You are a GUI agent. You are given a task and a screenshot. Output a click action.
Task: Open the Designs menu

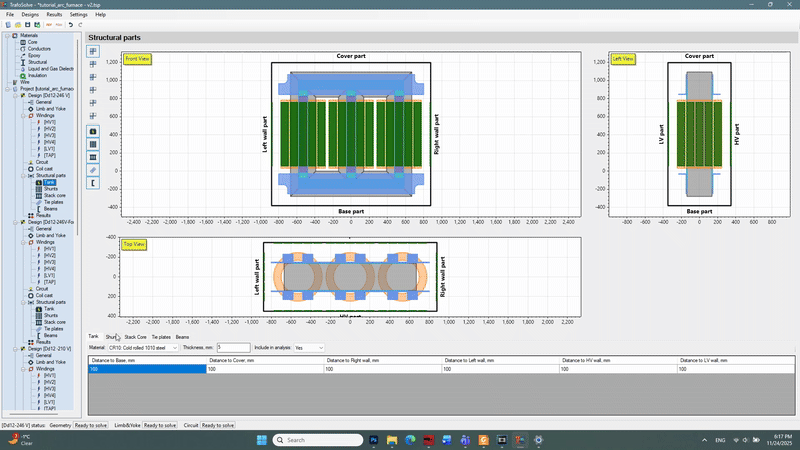[x=30, y=15]
